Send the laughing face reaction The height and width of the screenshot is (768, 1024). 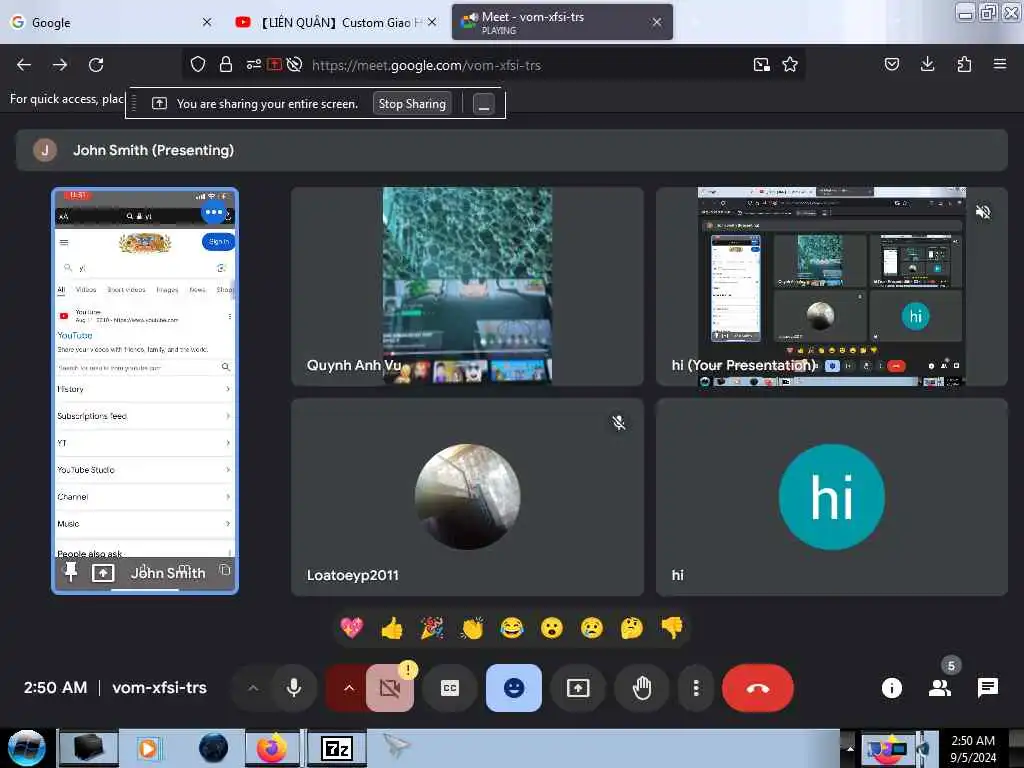tap(512, 628)
